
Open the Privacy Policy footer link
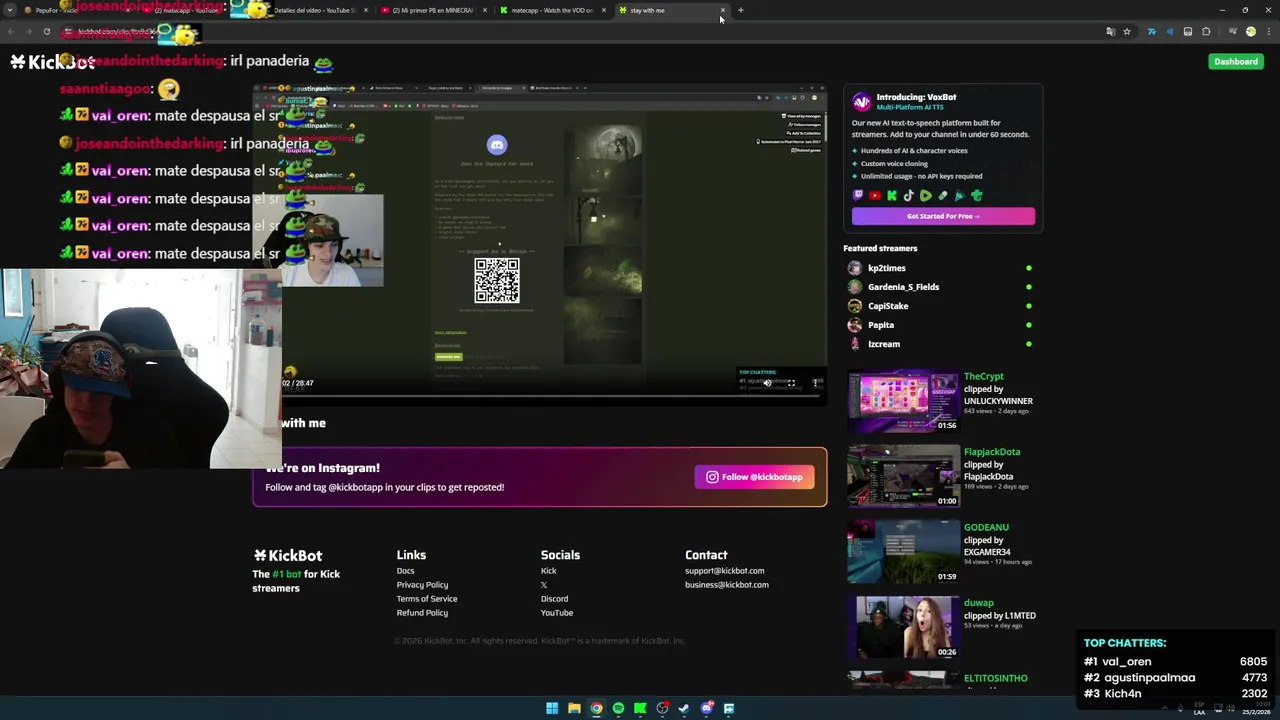[x=422, y=585]
